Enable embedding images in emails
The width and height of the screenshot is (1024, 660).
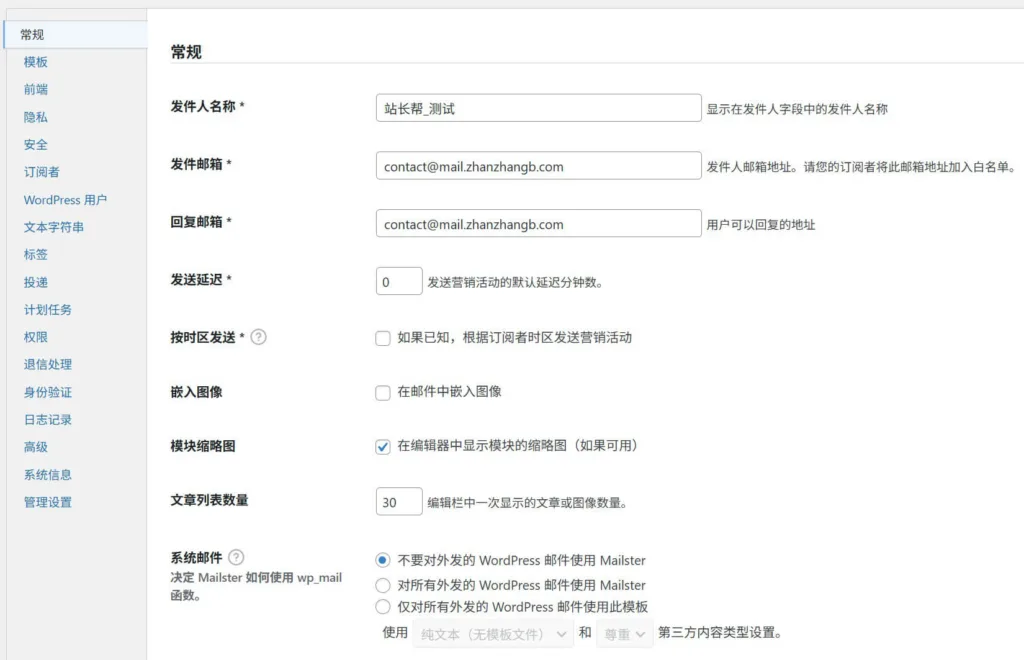pos(383,392)
